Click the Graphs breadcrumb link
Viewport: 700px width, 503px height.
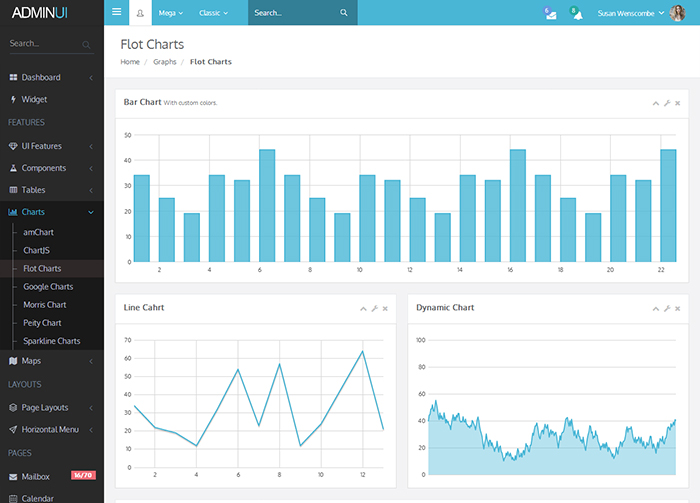(165, 62)
